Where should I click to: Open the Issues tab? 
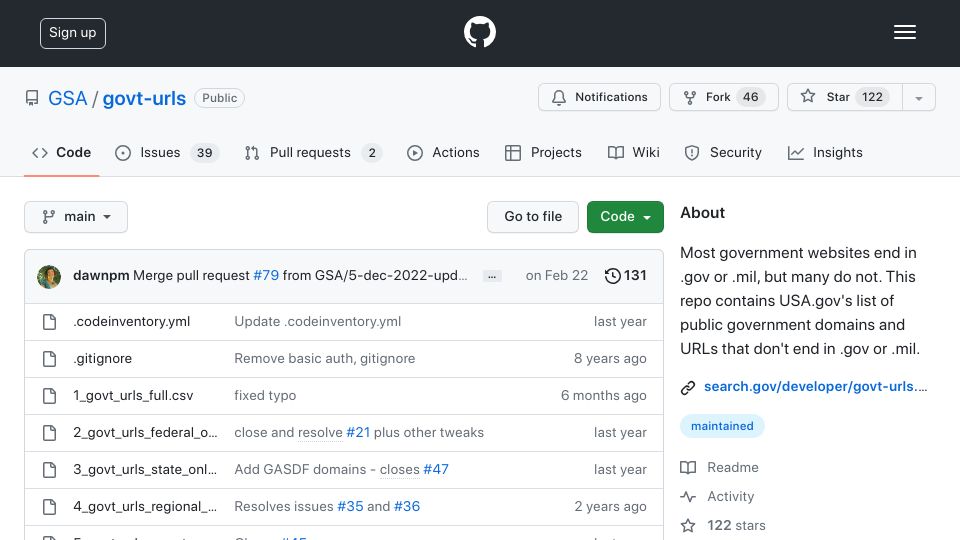167,153
